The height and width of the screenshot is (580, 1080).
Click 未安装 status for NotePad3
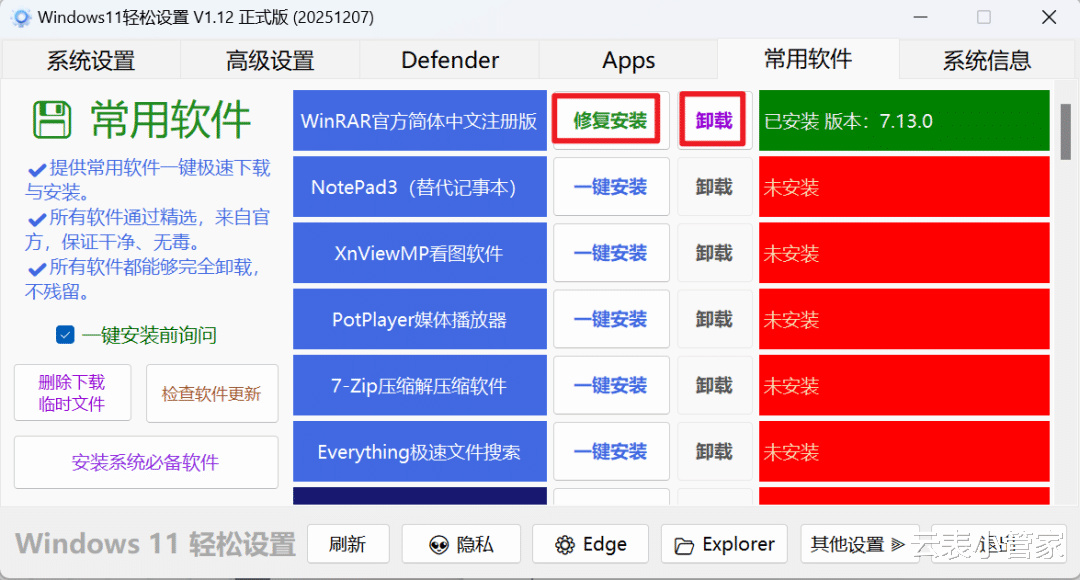pos(904,187)
